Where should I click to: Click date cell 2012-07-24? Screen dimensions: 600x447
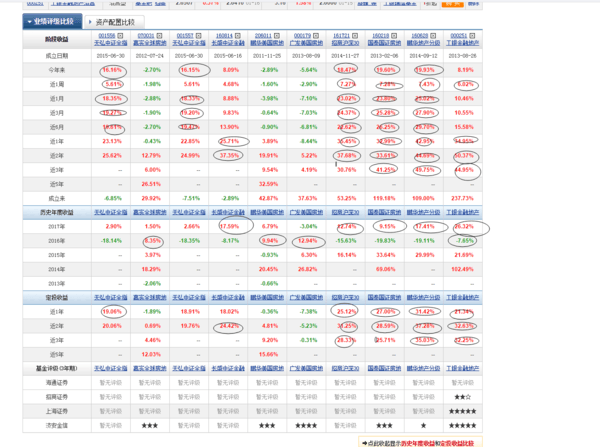click(x=150, y=56)
